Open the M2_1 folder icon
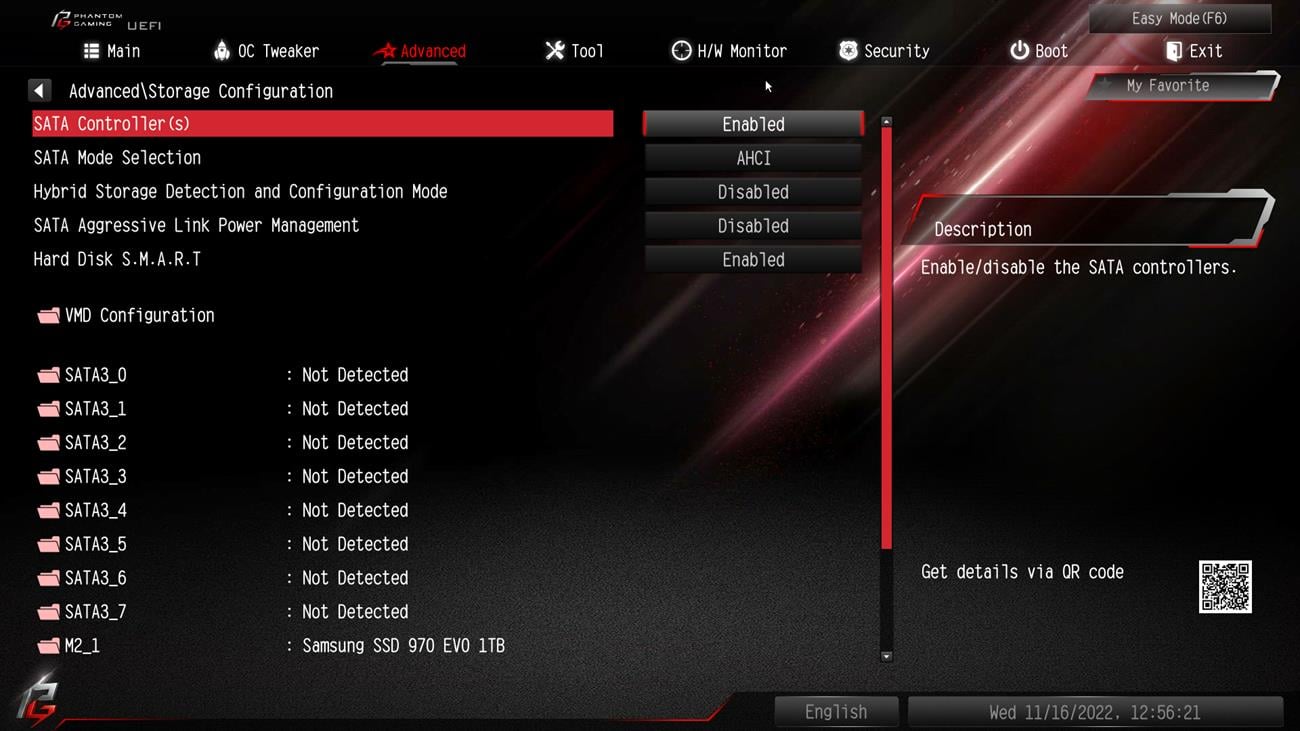Image resolution: width=1300 pixels, height=731 pixels. (48, 646)
